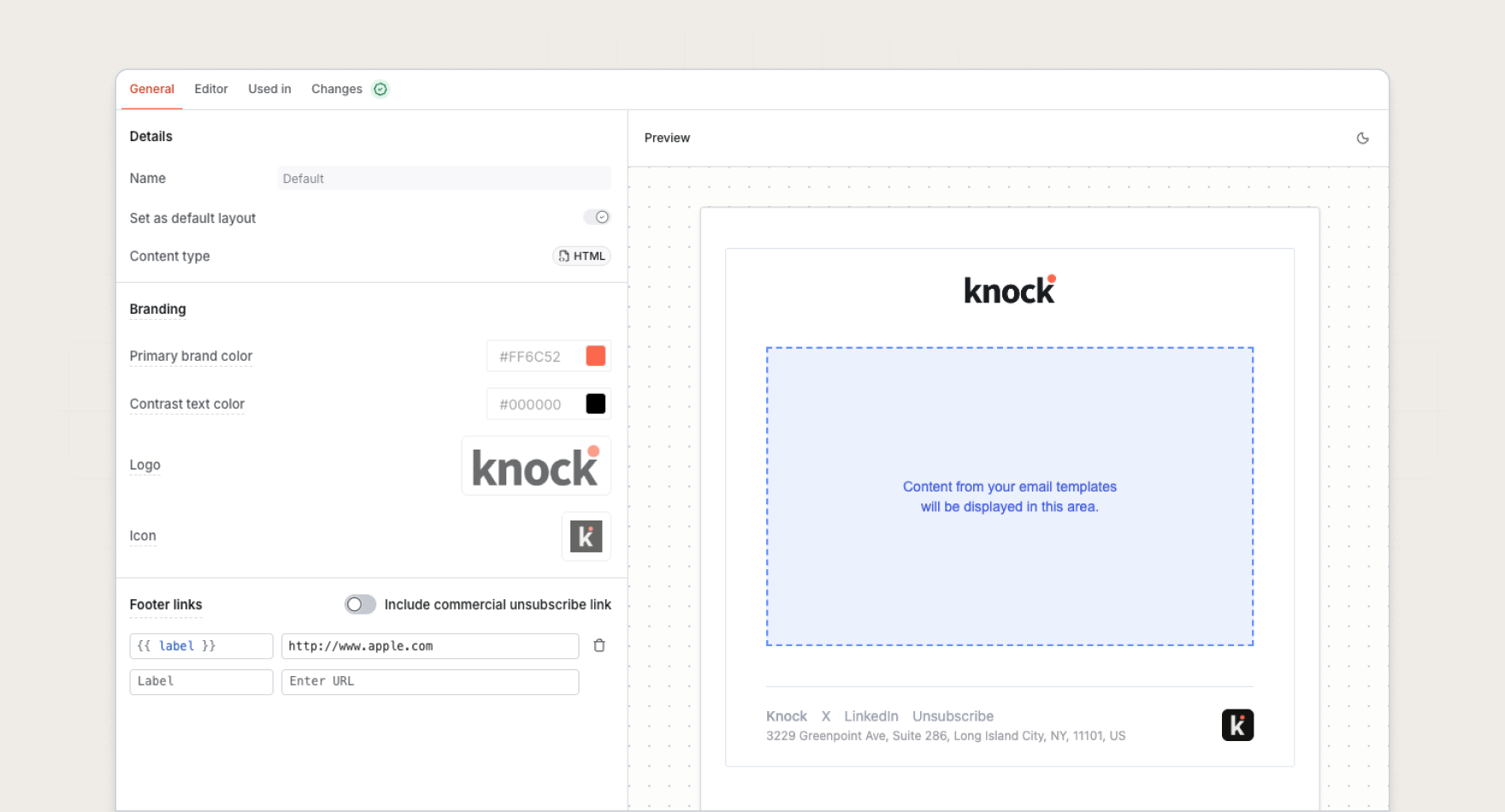1505x812 pixels.
Task: Click the Knock footer link in preview
Action: click(x=787, y=716)
